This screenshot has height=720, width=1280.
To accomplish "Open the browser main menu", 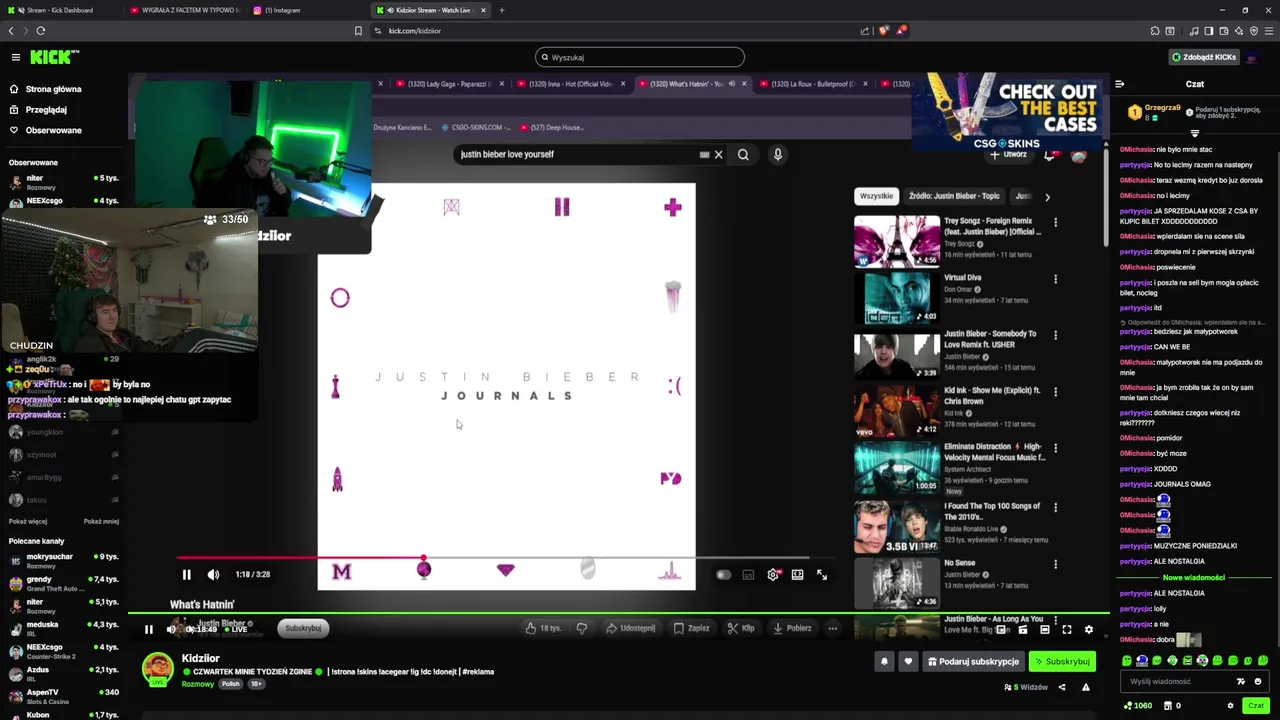I will tap(1268, 31).
